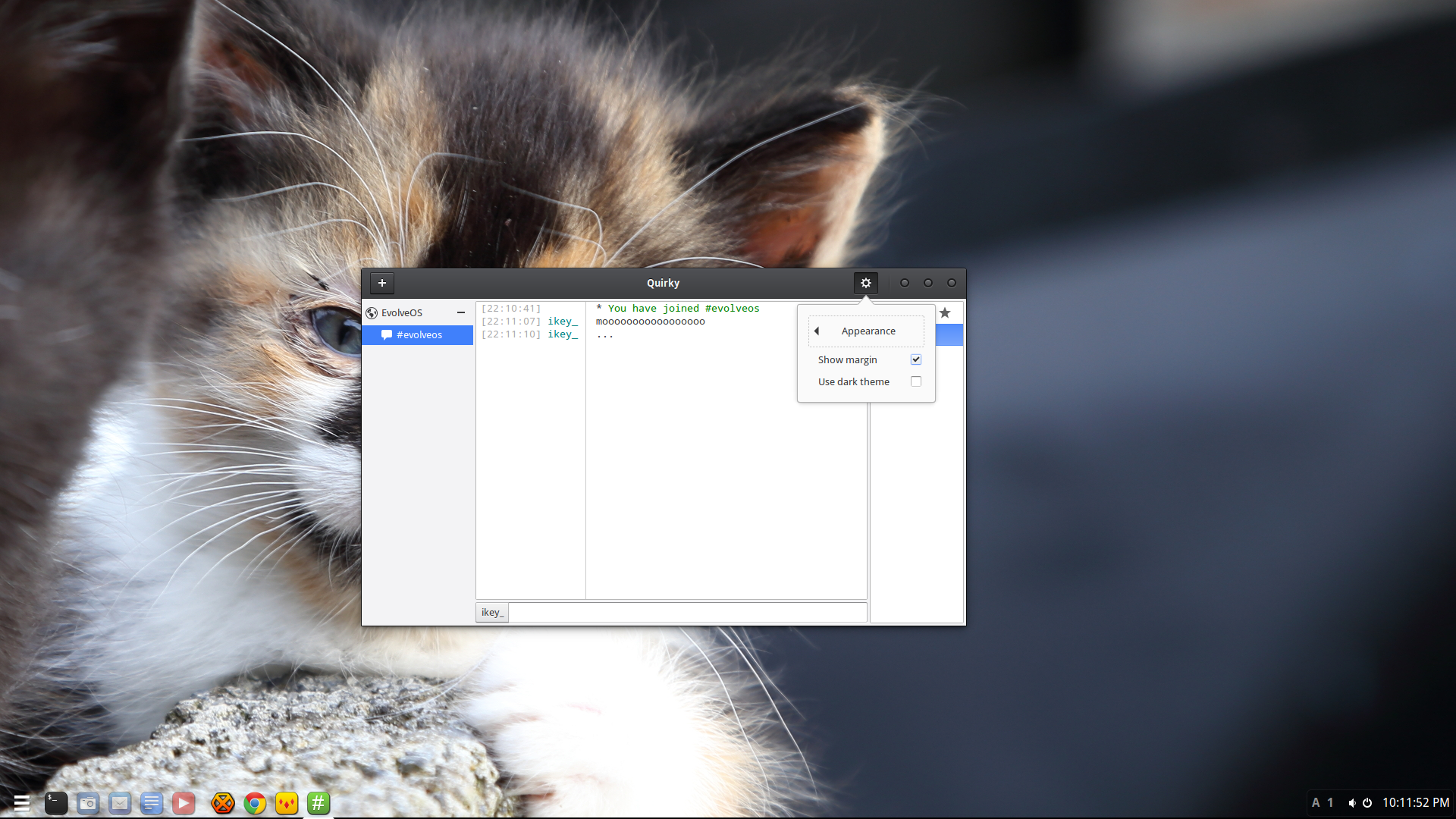
Task: Open the yellow diamonds app icon
Action: (x=287, y=803)
